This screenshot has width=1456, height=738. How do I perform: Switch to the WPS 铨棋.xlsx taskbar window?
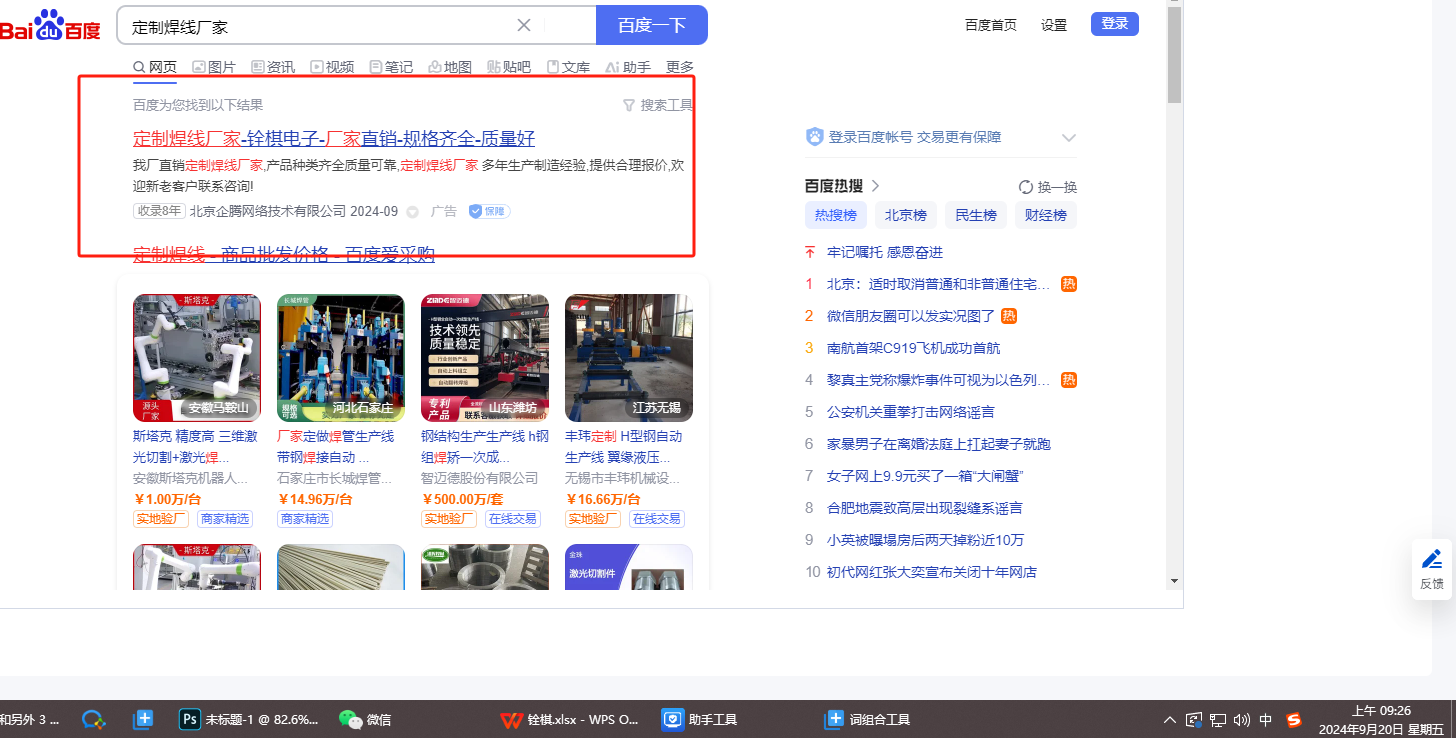click(x=569, y=719)
